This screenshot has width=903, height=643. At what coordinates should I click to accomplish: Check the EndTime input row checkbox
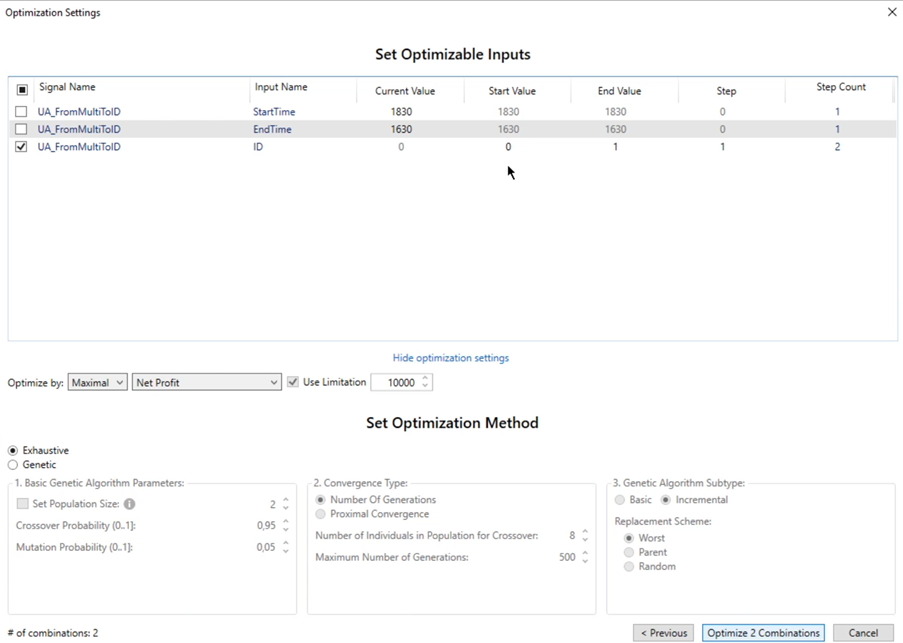click(21, 129)
